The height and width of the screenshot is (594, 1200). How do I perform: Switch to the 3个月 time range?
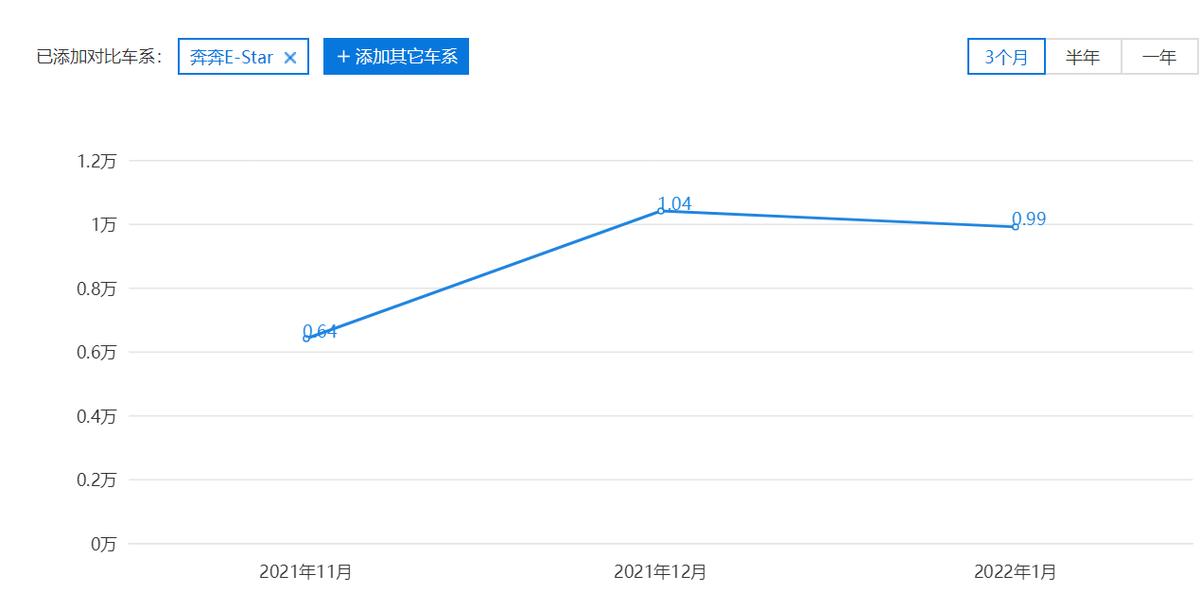click(x=1006, y=57)
